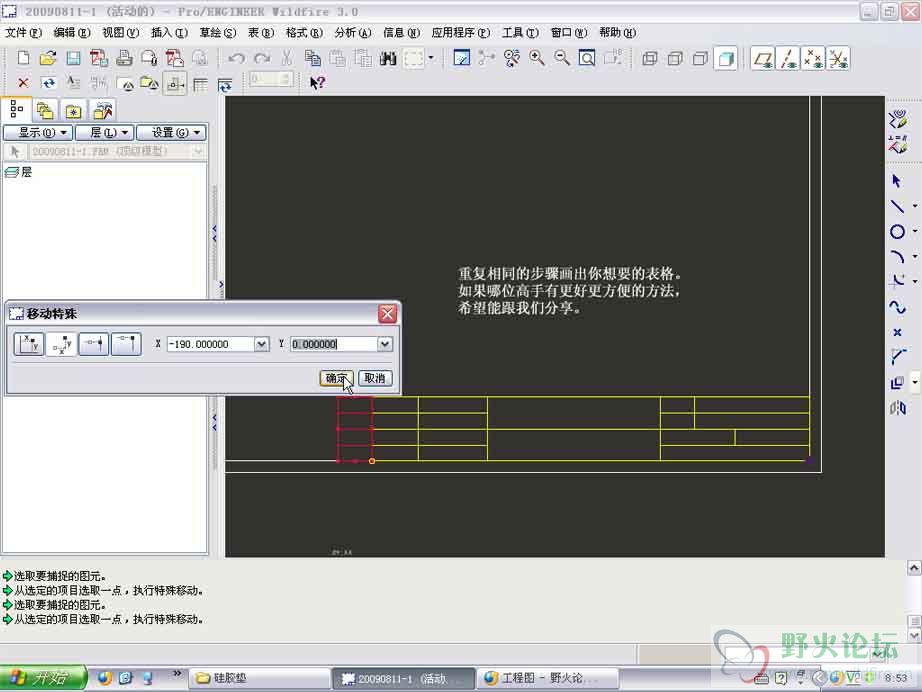Expand the X value dropdown arrow
Viewport: 922px width, 692px height.
click(262, 344)
